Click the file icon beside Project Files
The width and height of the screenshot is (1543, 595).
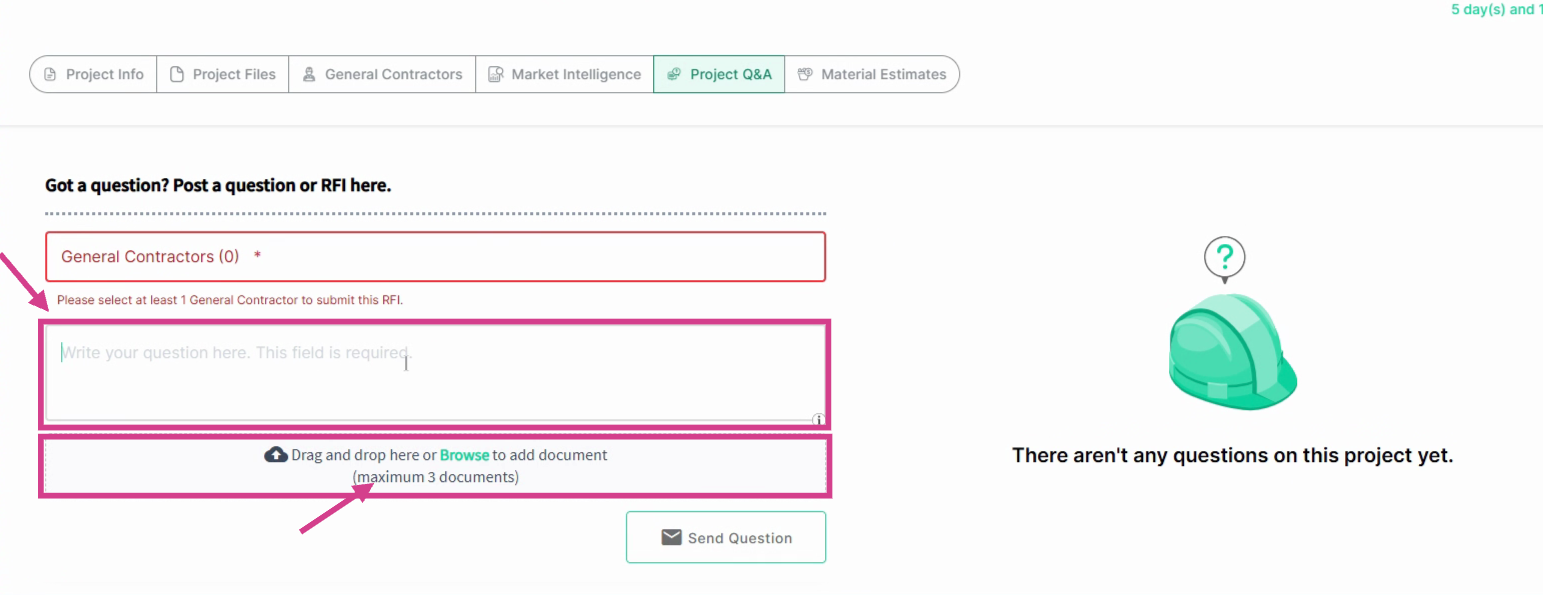177,74
